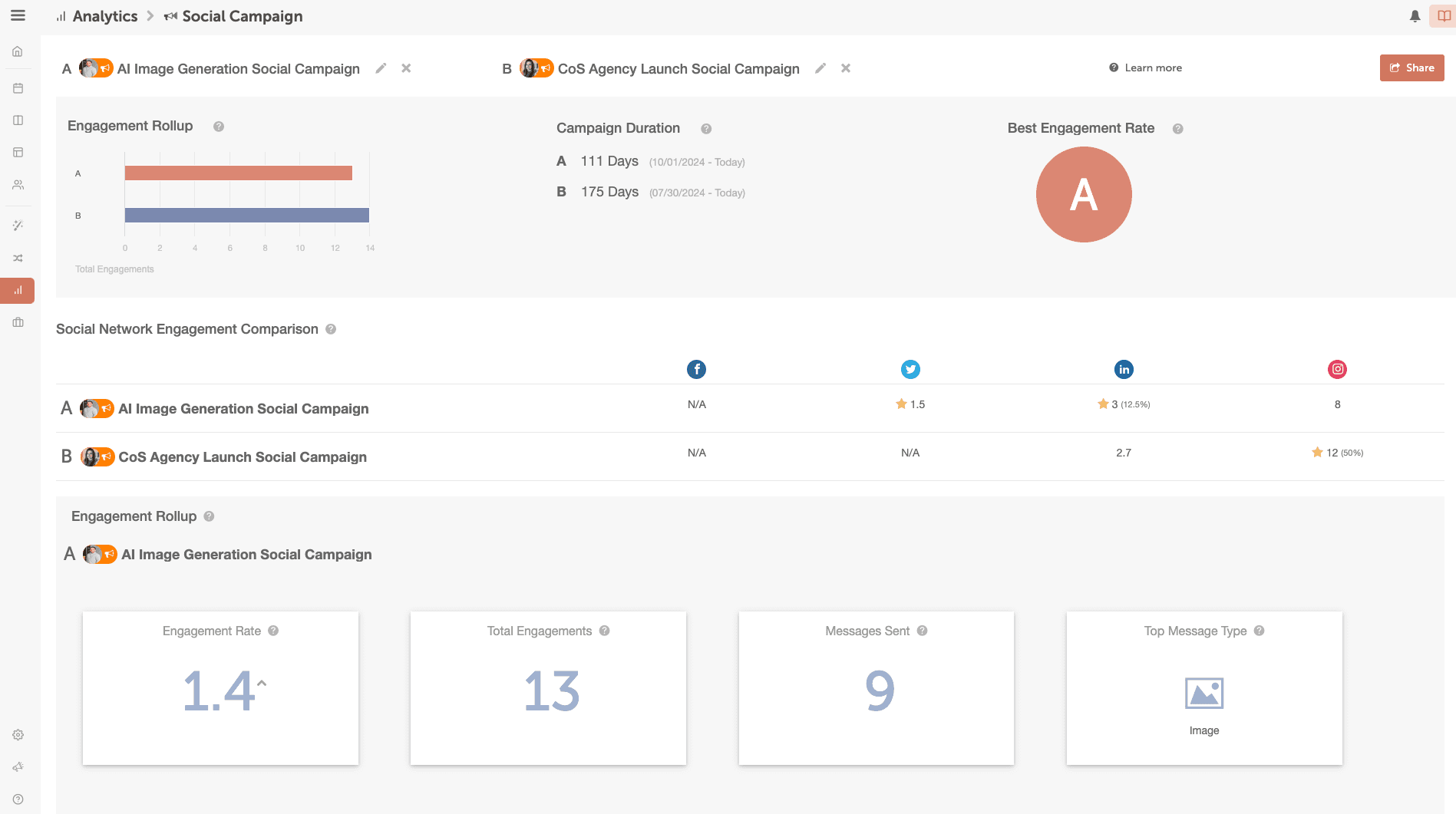Screen dimensions: 1456x814
Task: Edit campaign A with pencil icon
Action: pos(381,68)
